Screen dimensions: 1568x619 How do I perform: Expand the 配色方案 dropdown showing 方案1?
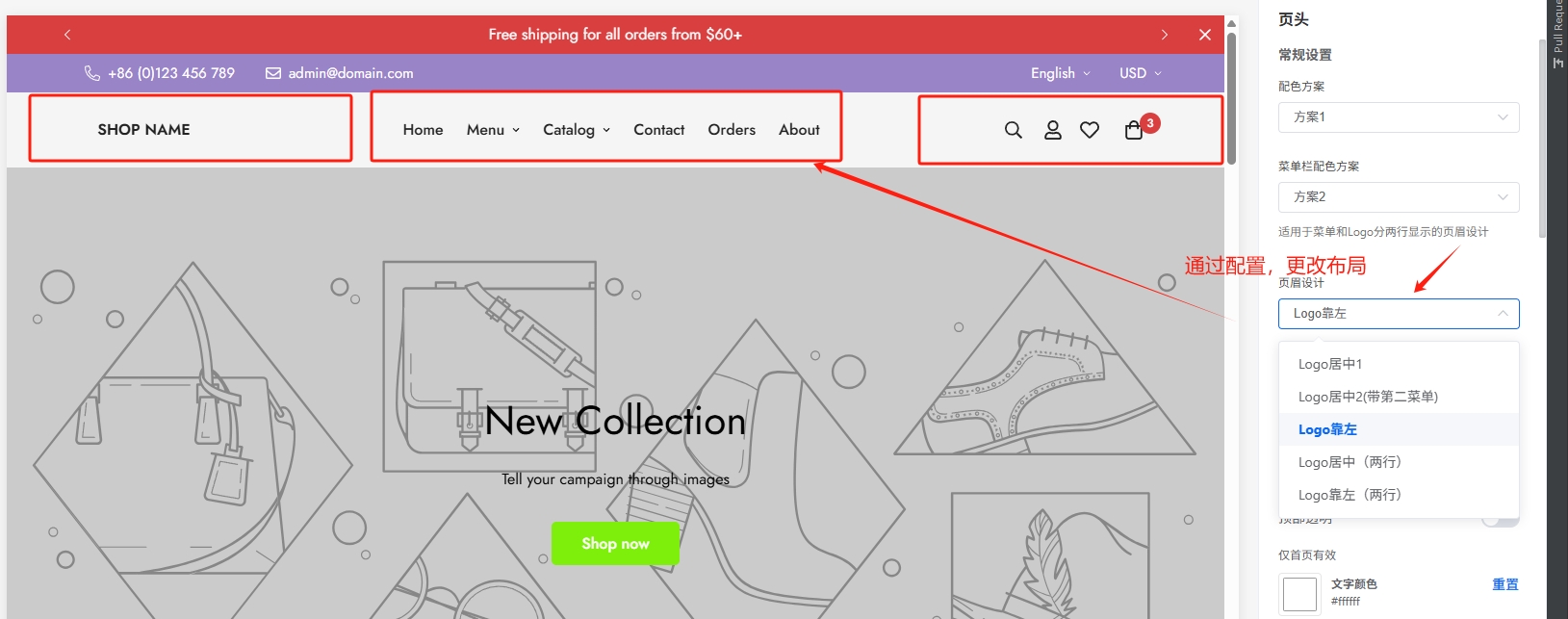coord(1398,117)
